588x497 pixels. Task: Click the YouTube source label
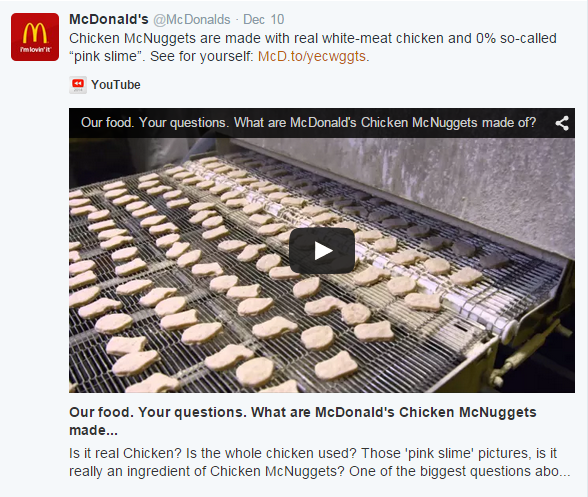pos(116,85)
